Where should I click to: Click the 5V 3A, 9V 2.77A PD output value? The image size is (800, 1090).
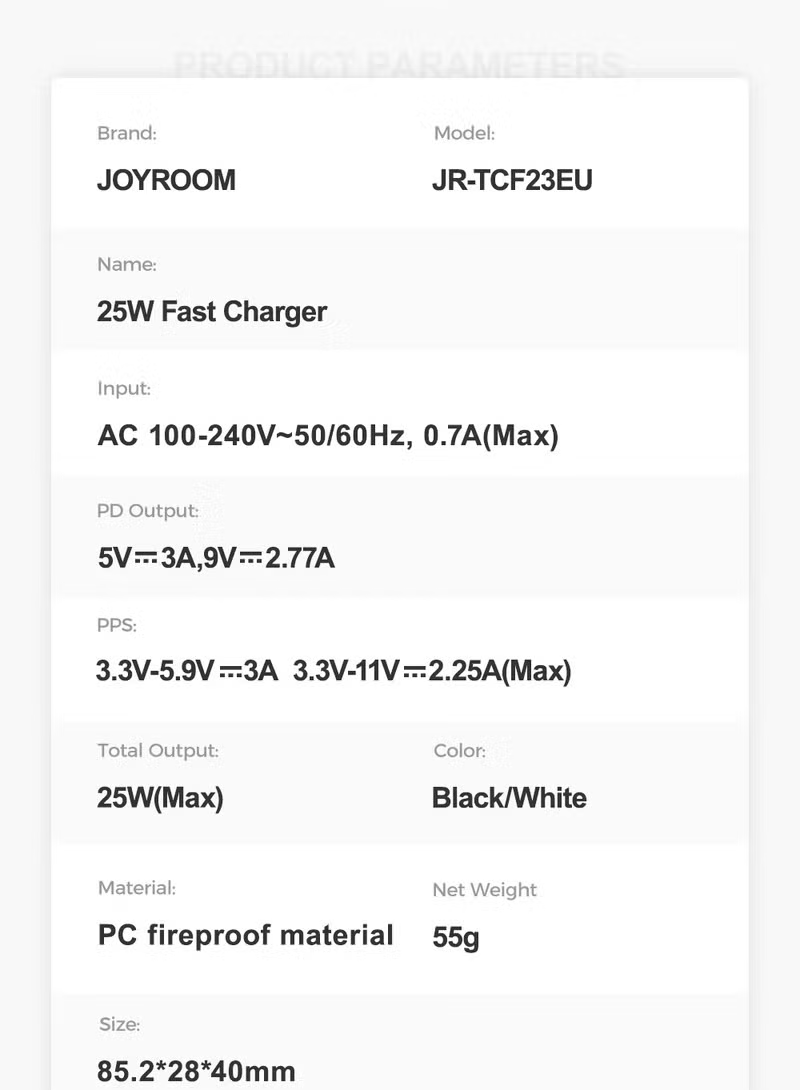[216, 558]
